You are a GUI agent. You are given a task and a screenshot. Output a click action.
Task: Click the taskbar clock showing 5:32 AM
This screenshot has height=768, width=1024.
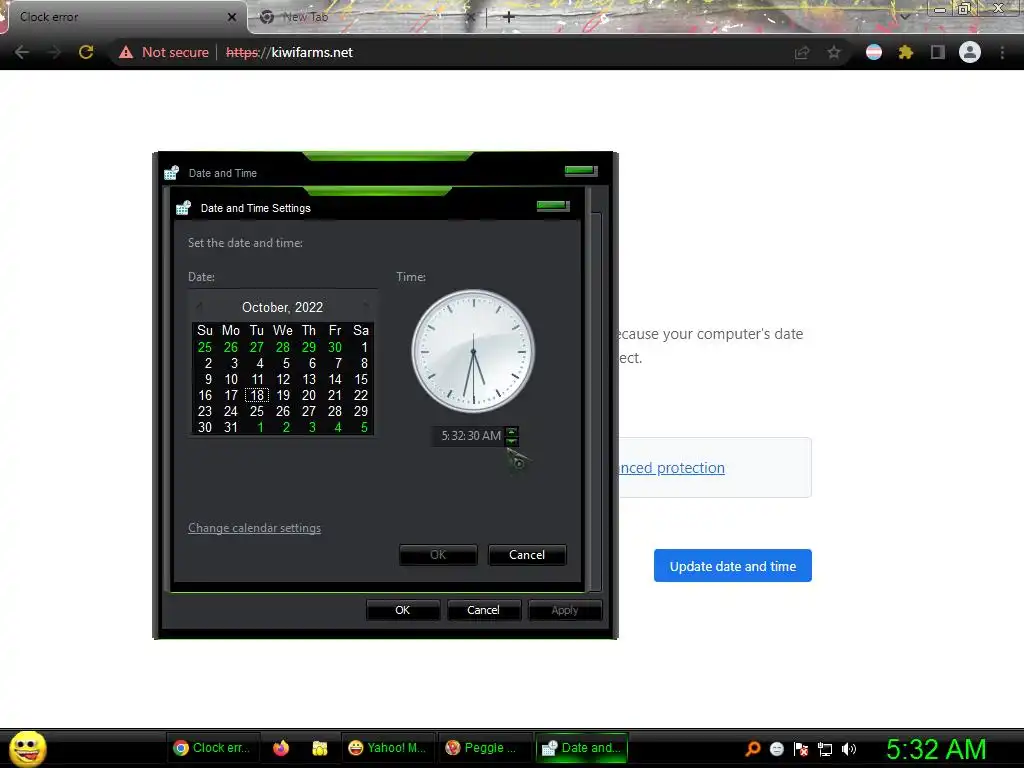[936, 749]
